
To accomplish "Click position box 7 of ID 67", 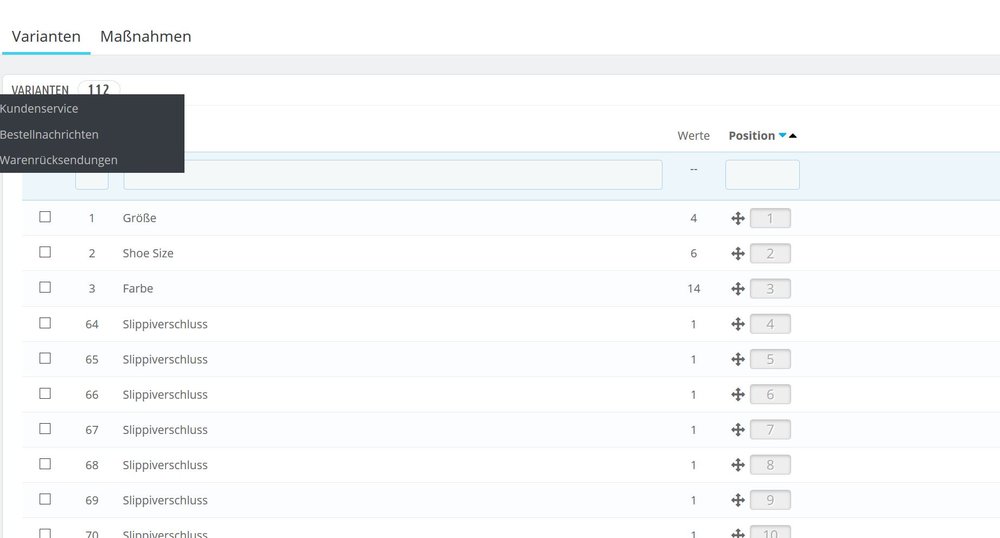I will point(770,430).
